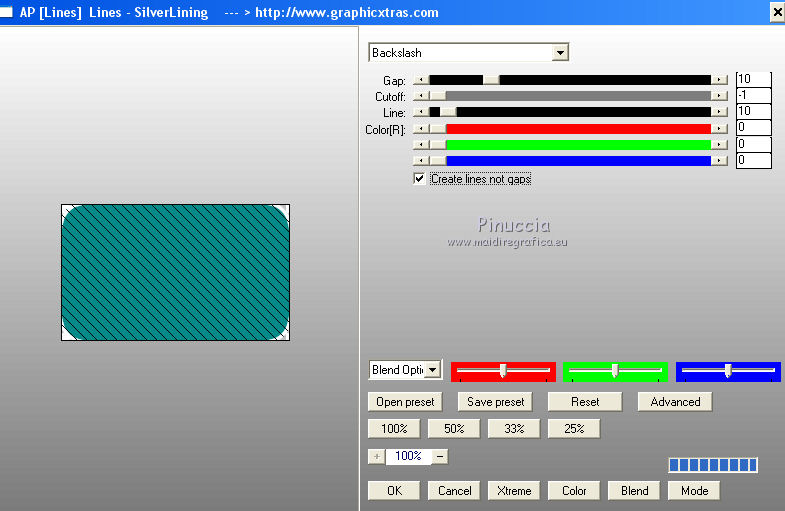Click the minus zoom button

click(x=440, y=456)
